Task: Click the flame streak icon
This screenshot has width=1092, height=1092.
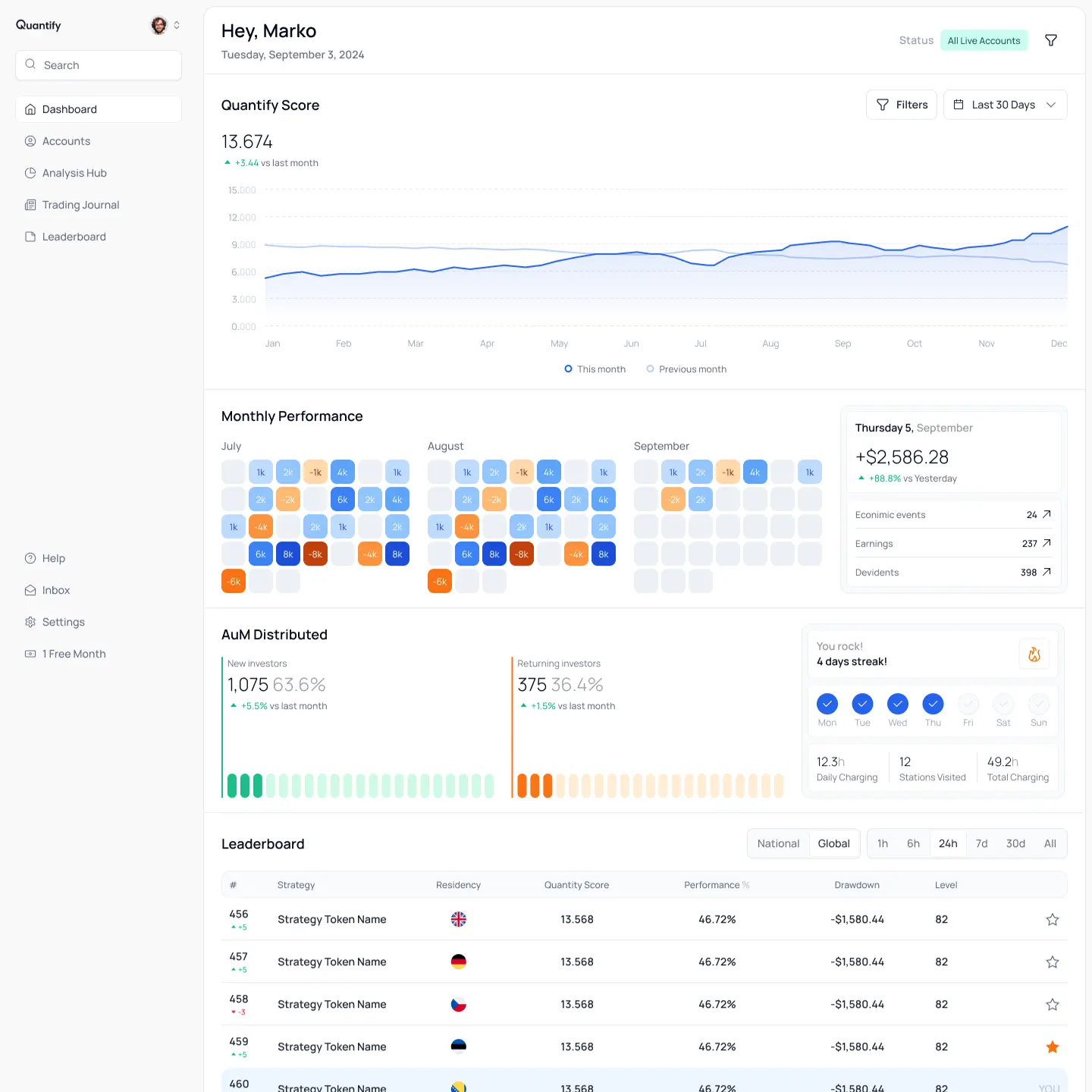Action: [x=1034, y=654]
